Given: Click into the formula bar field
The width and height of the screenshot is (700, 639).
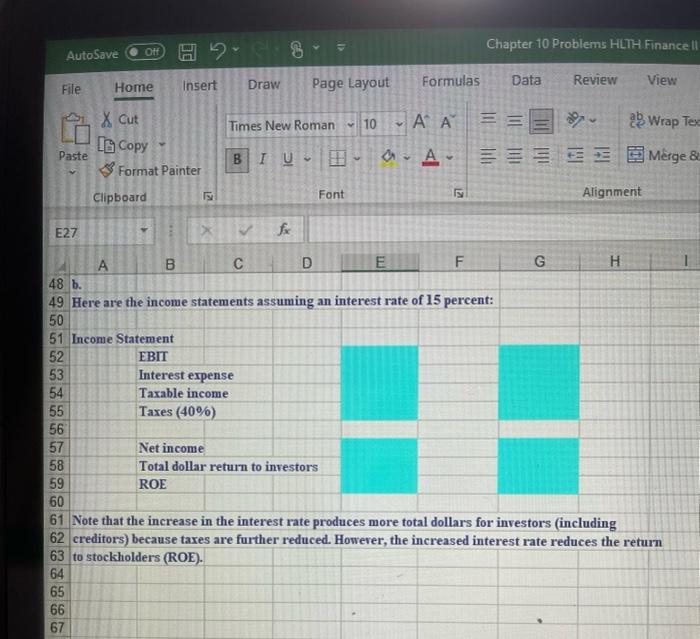Looking at the screenshot, I should pyautogui.click(x=504, y=229).
